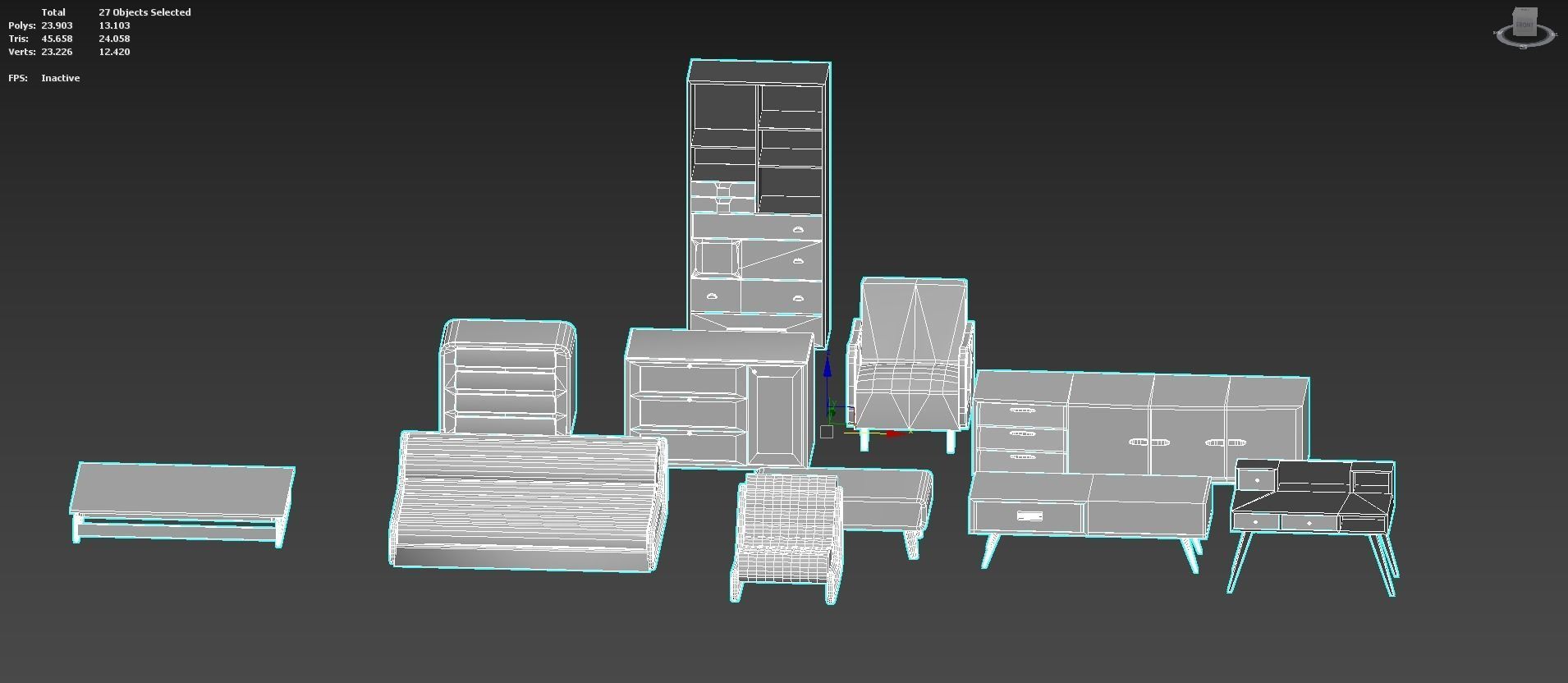Viewport: 1568px width, 683px height.
Task: Click the 'Verts:' label
Action: pos(22,52)
